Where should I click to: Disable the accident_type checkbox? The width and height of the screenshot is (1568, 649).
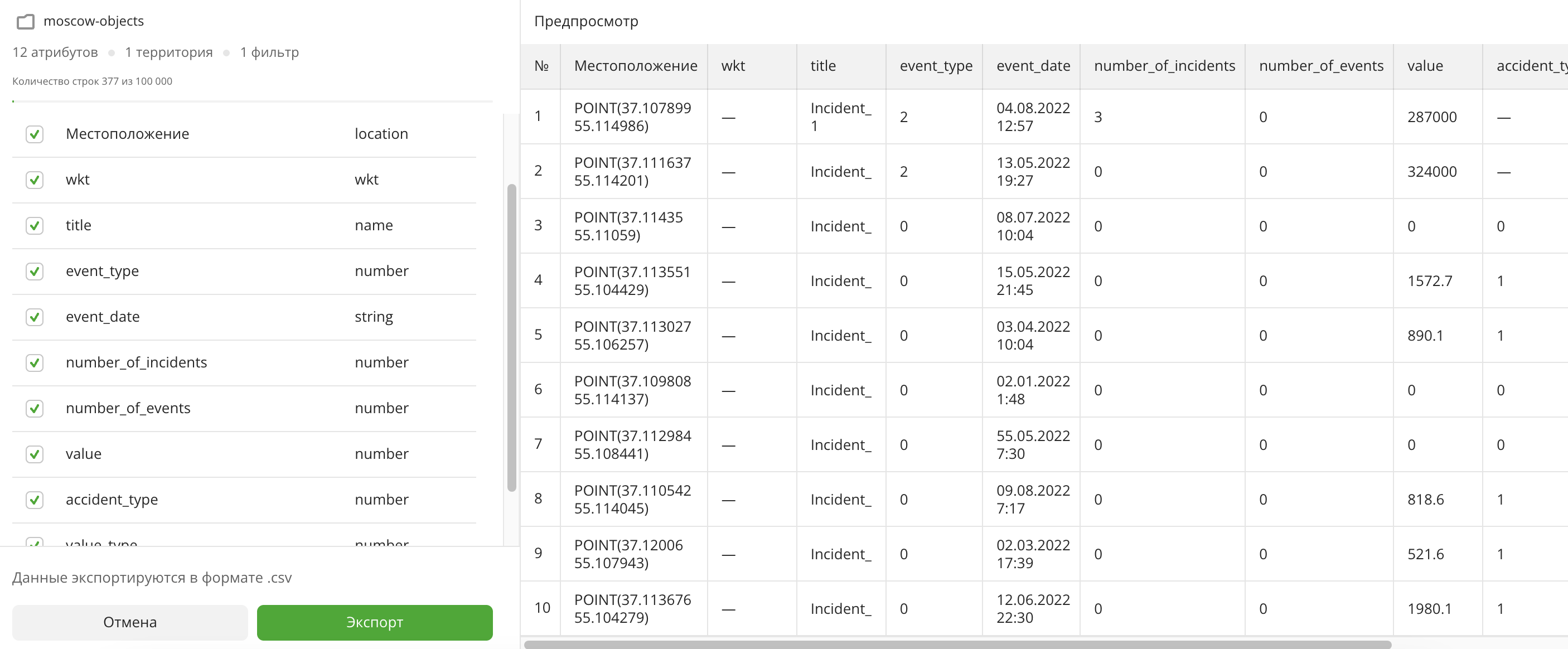35,499
